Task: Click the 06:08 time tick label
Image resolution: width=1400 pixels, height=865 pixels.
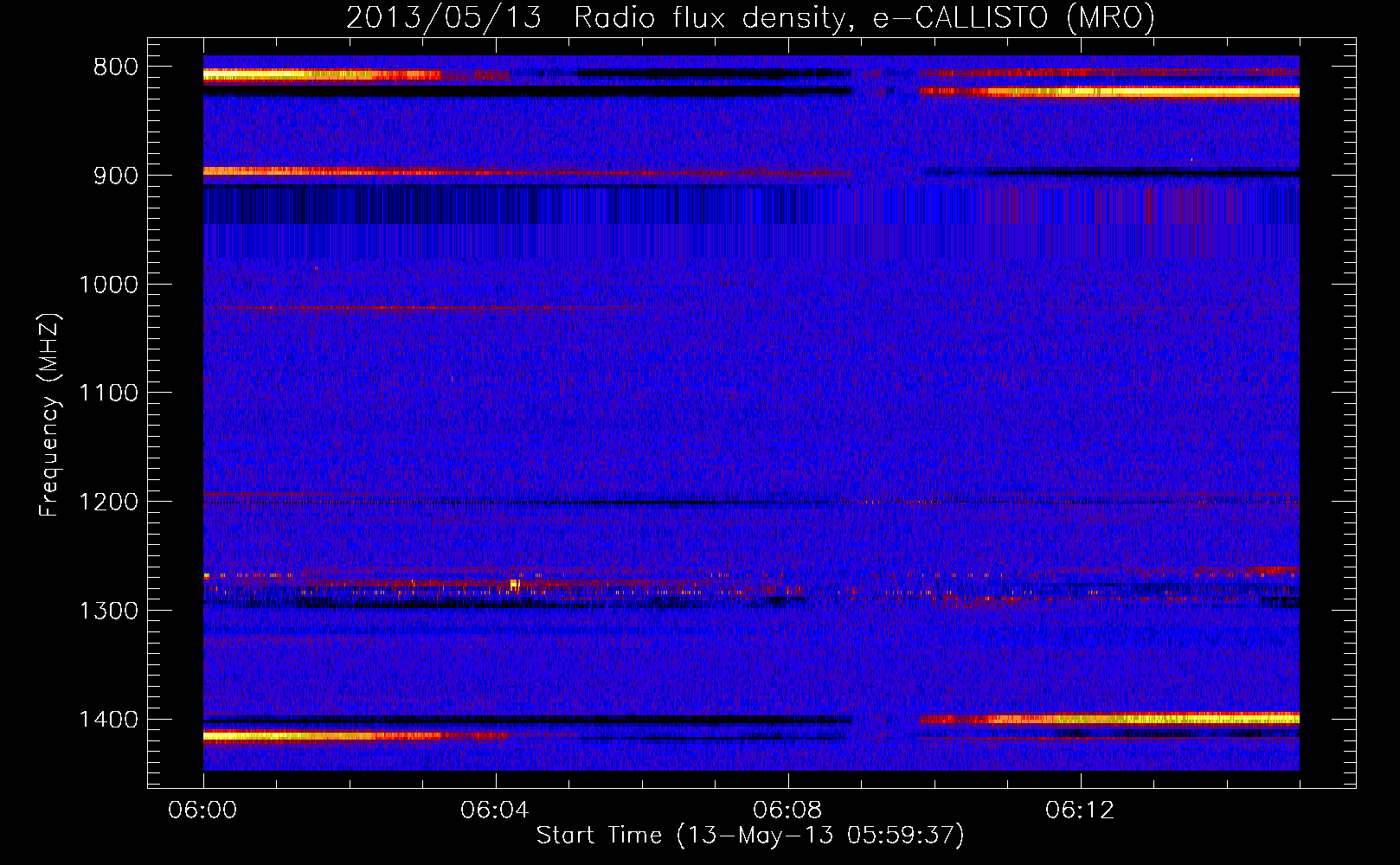Action: (x=788, y=811)
